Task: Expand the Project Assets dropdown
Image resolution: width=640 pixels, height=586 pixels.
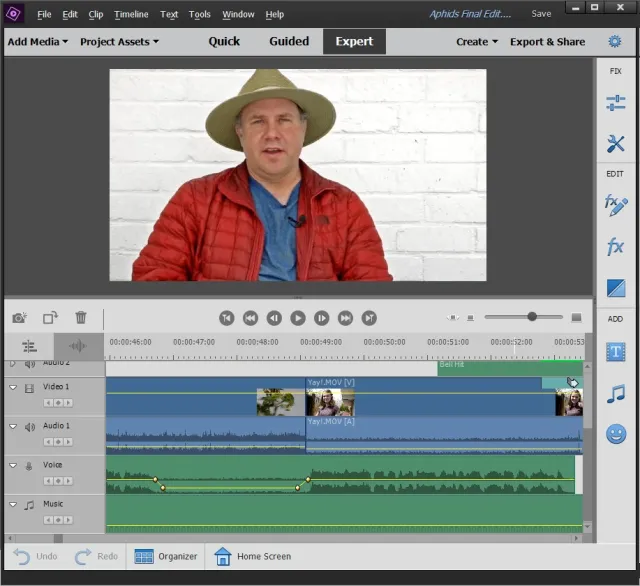Action: [x=121, y=42]
